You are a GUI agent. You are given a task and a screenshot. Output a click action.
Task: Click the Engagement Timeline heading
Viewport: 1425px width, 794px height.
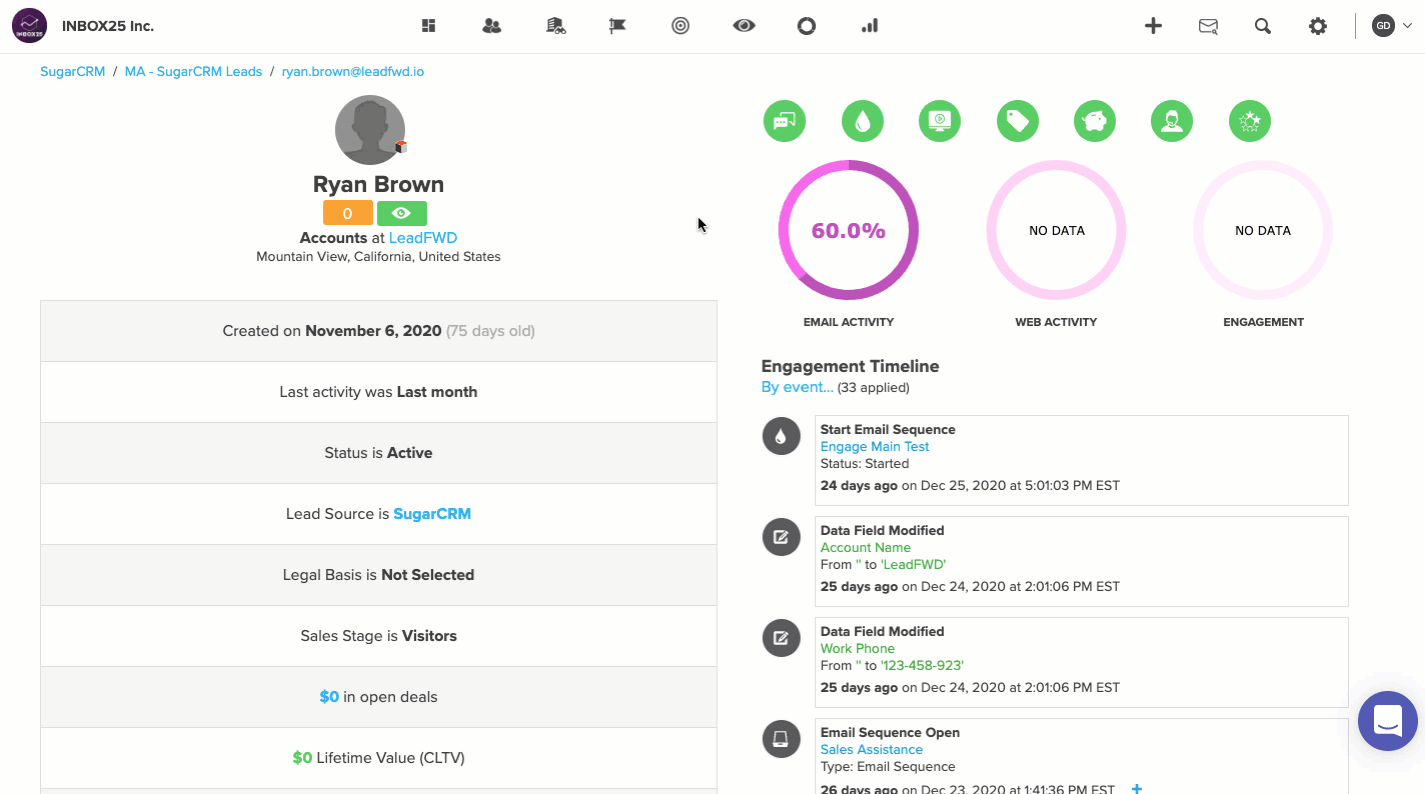(x=850, y=366)
